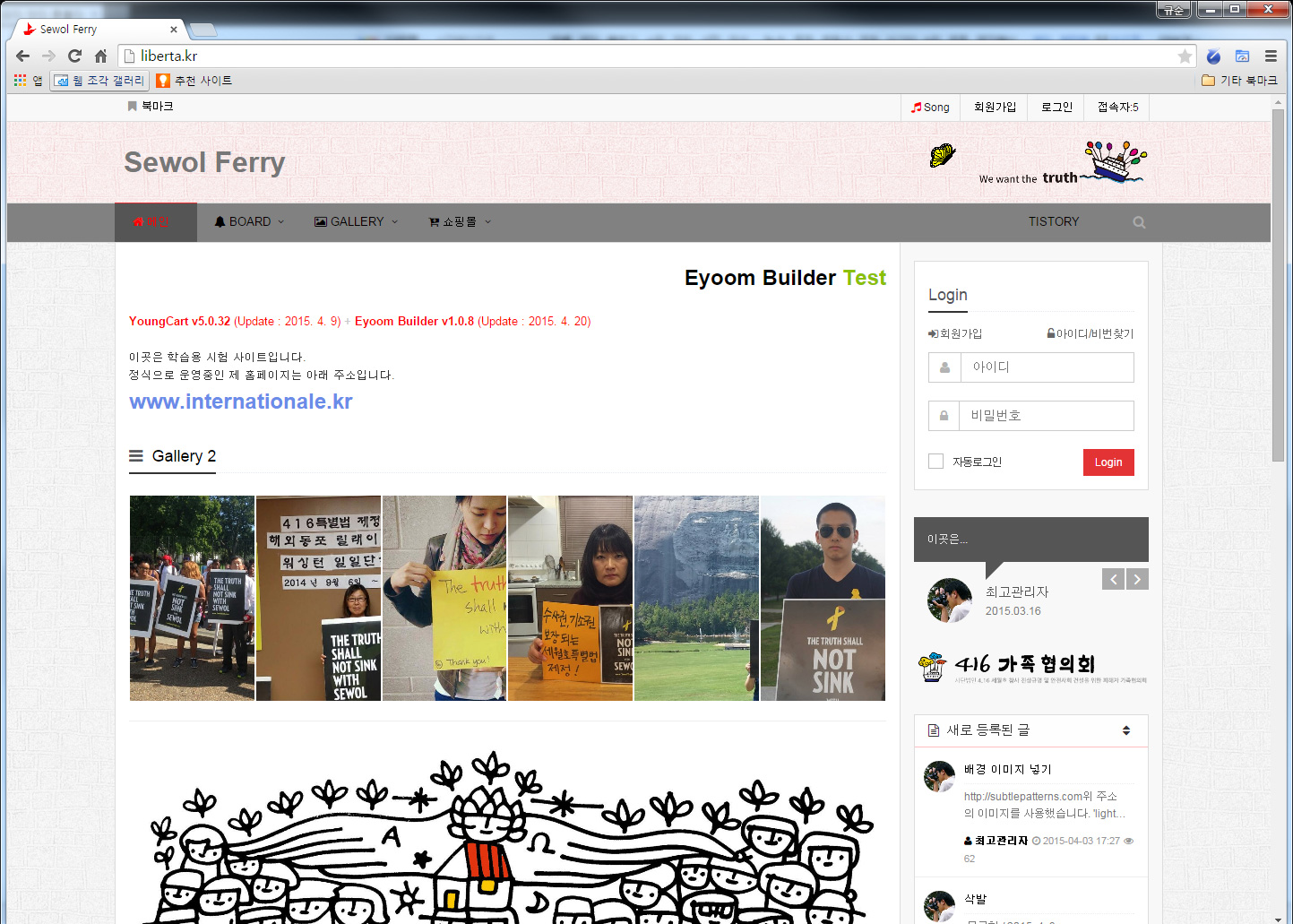
Task: Go back with the browser back arrow
Action: 22,56
